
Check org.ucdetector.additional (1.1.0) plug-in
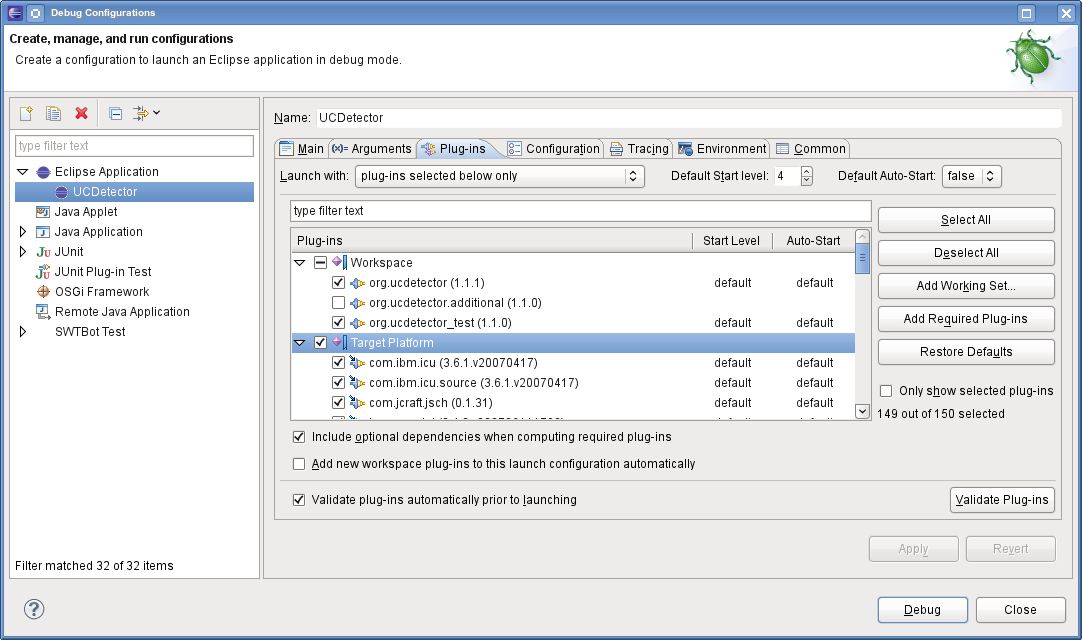pyautogui.click(x=338, y=302)
